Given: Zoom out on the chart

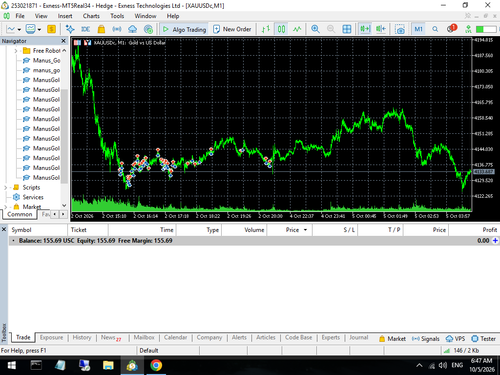Looking at the screenshot, I should point(331,29).
